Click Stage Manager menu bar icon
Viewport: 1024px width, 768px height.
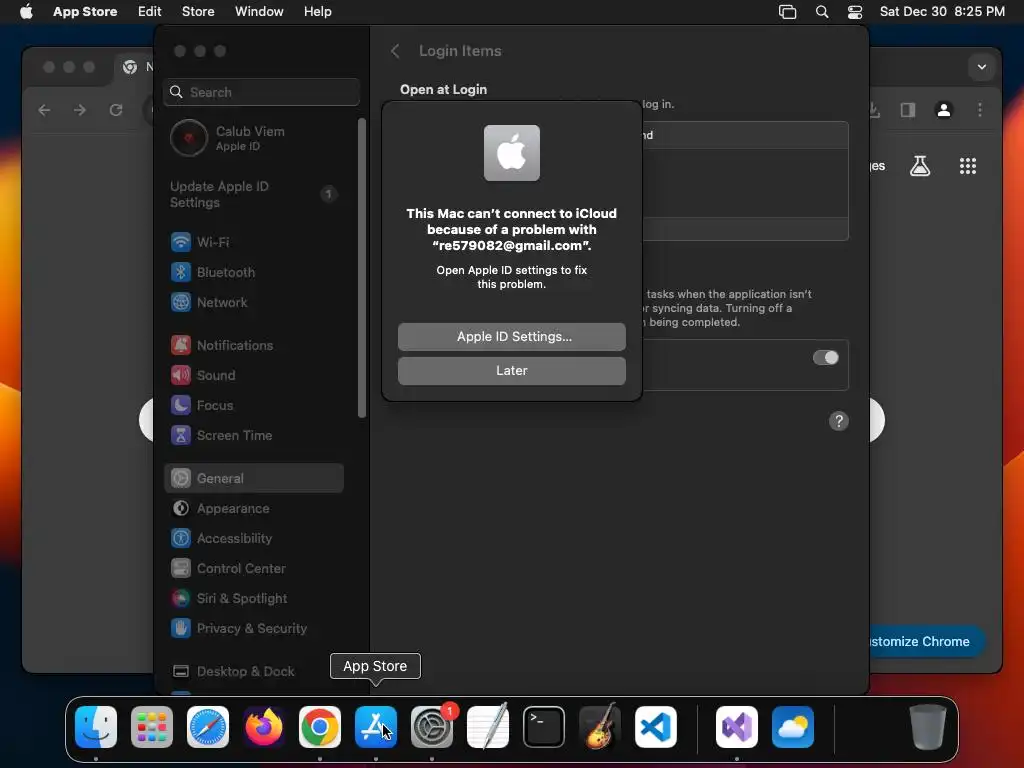(788, 12)
